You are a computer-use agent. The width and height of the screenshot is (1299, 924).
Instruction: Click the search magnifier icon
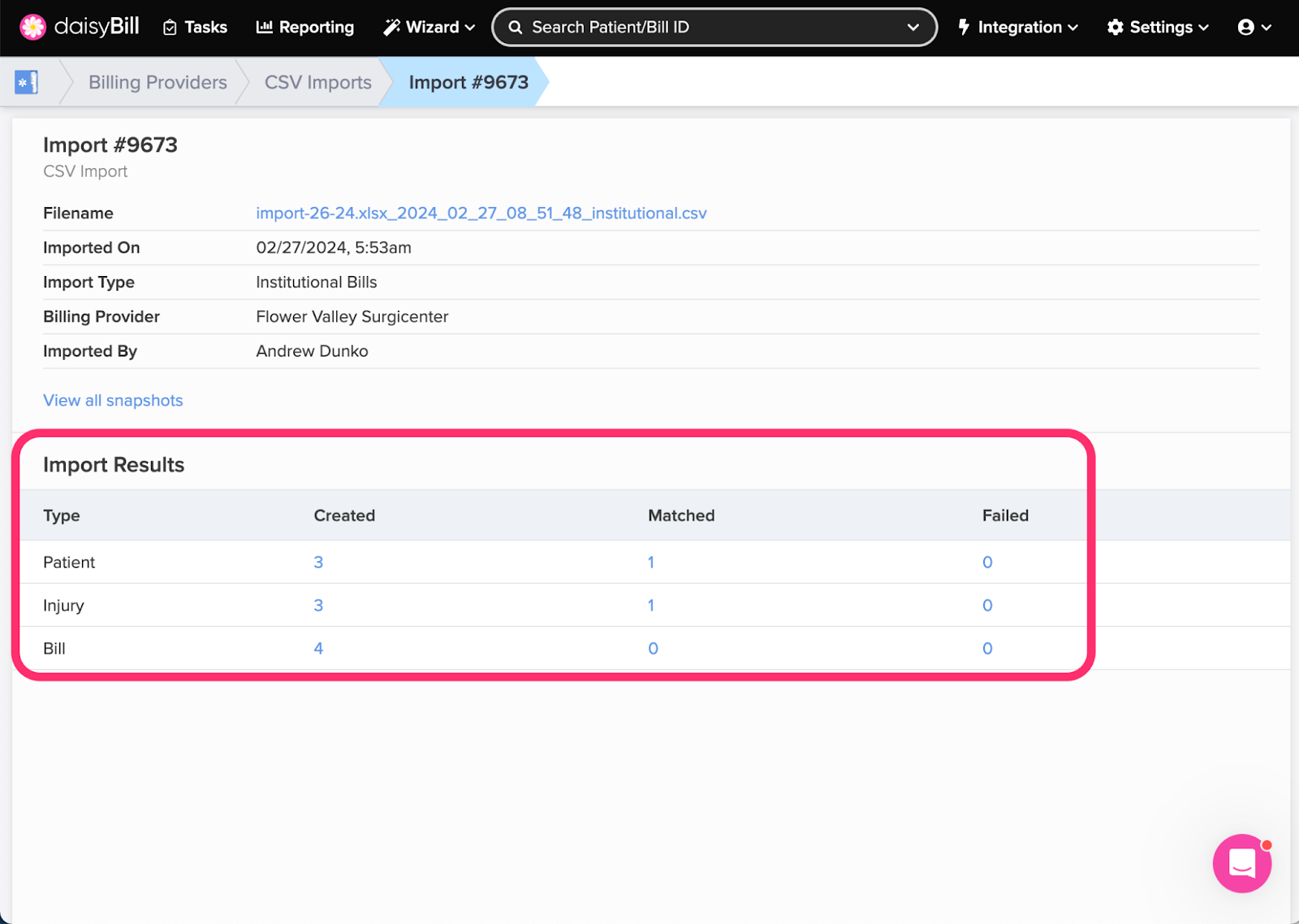(515, 28)
